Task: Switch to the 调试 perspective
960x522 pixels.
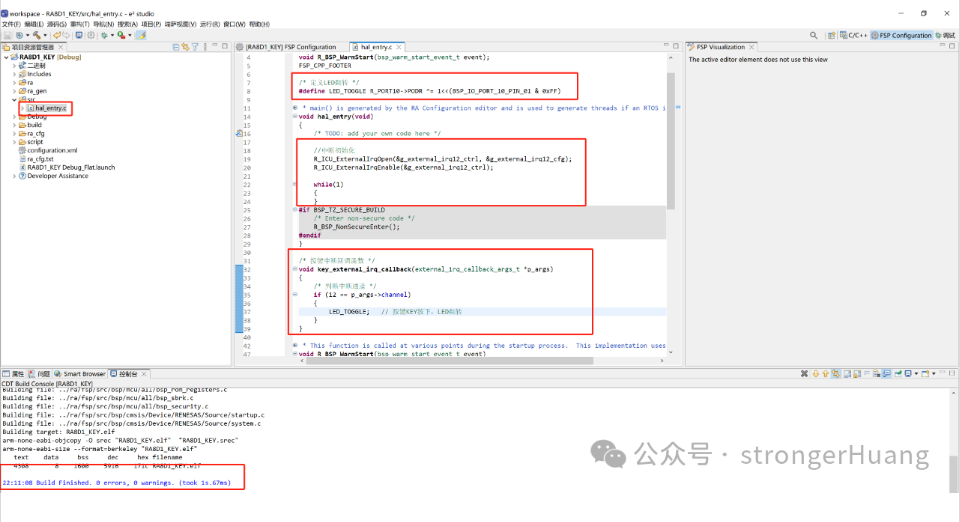Action: pos(945,35)
